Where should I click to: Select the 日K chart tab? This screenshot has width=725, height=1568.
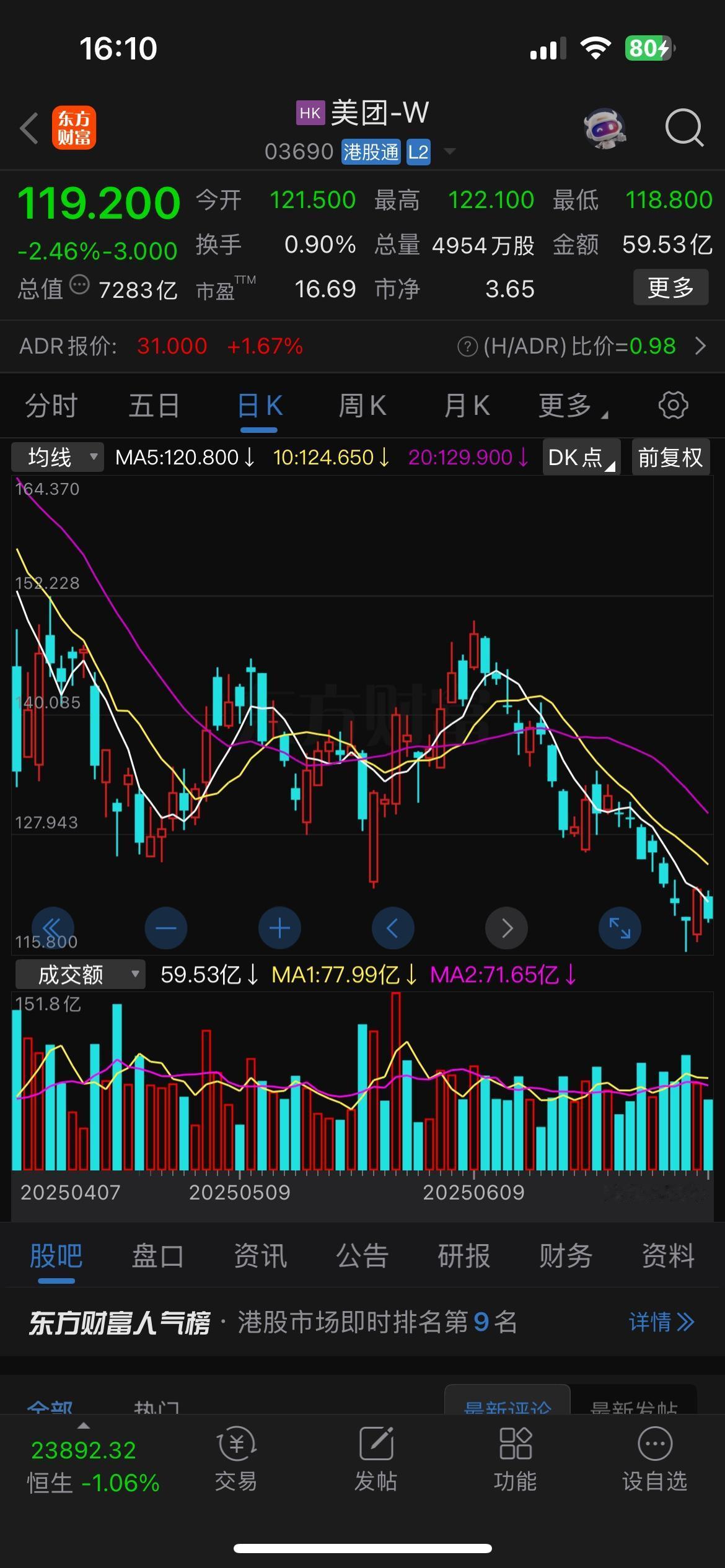coord(260,406)
